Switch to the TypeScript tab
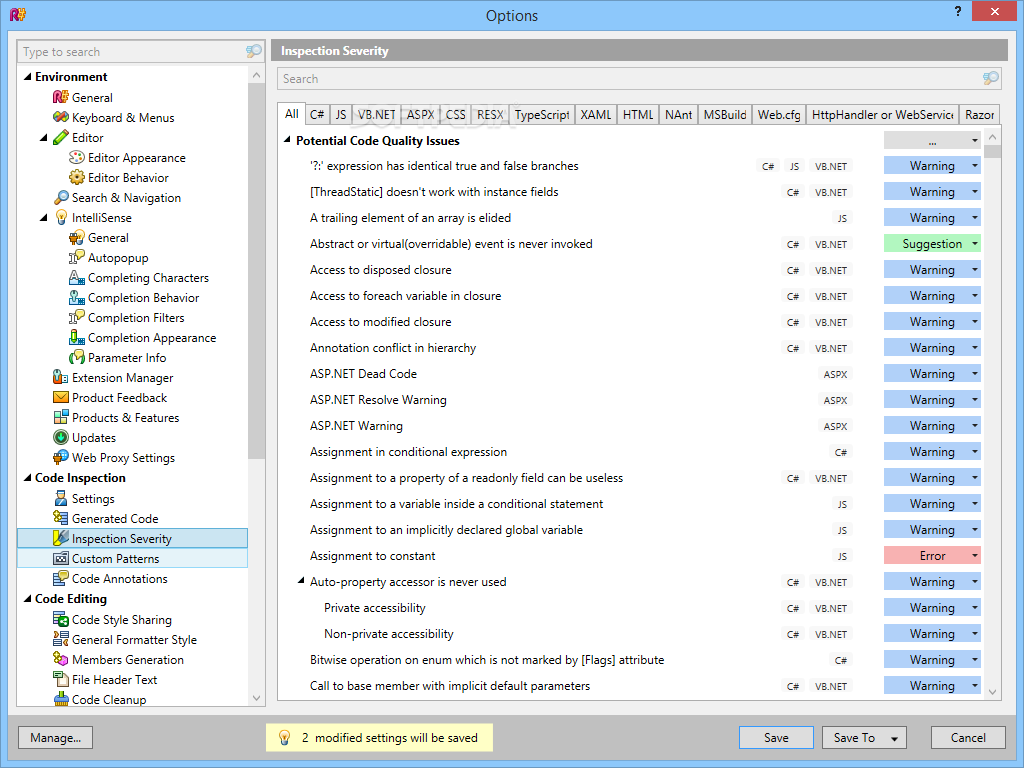This screenshot has height=768, width=1024. point(541,114)
